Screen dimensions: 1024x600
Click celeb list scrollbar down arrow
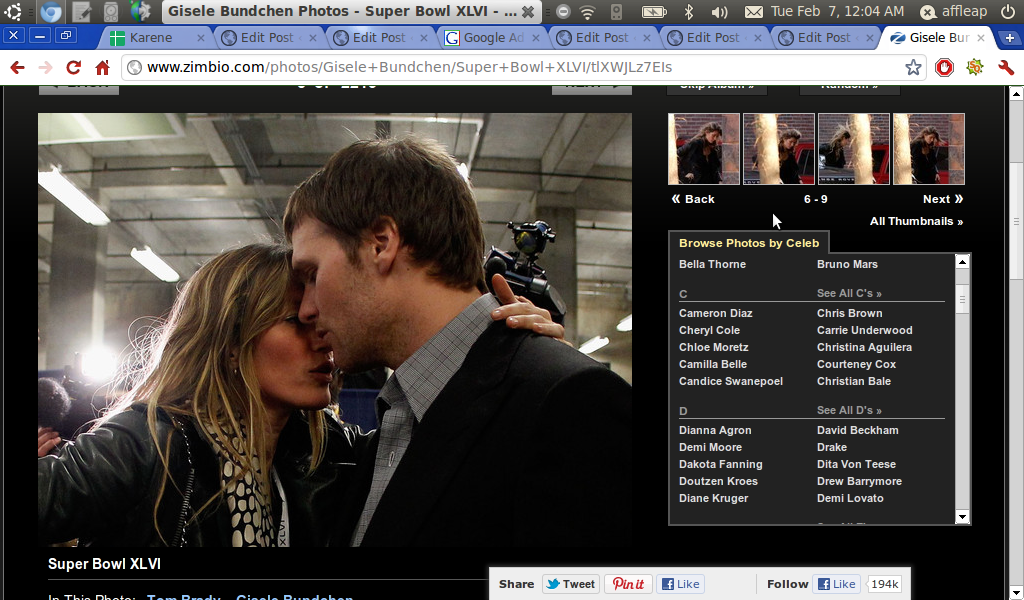coord(962,517)
